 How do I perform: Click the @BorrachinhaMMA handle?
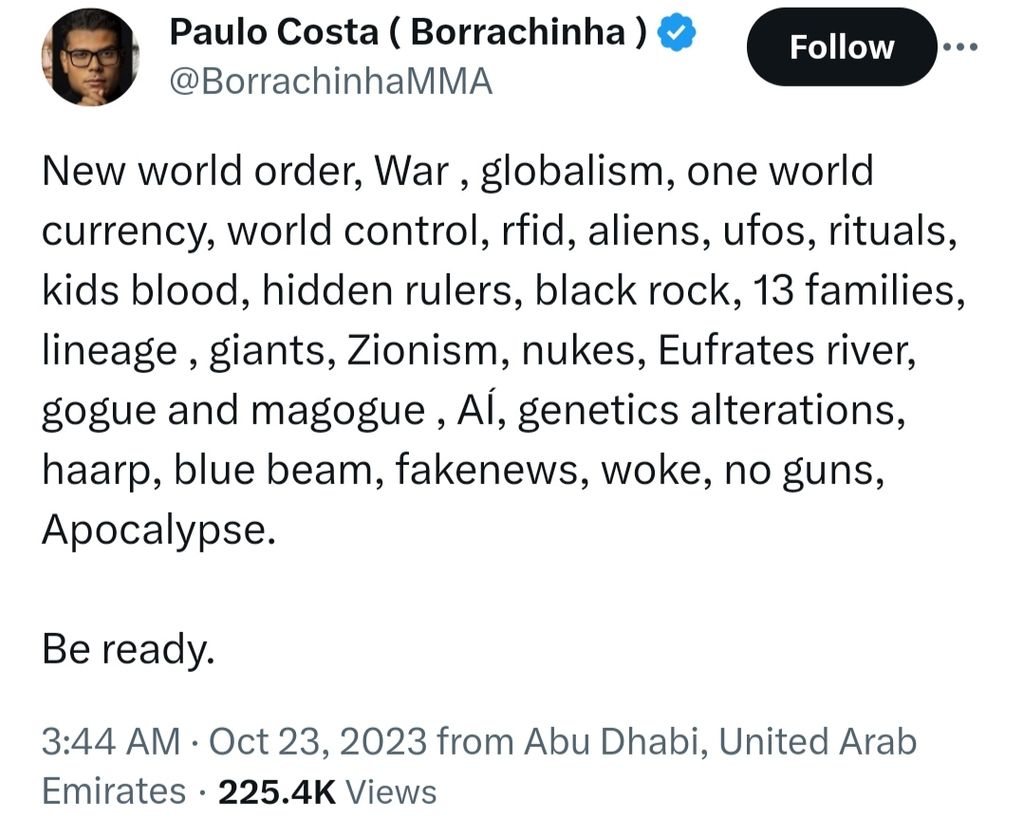tap(331, 82)
